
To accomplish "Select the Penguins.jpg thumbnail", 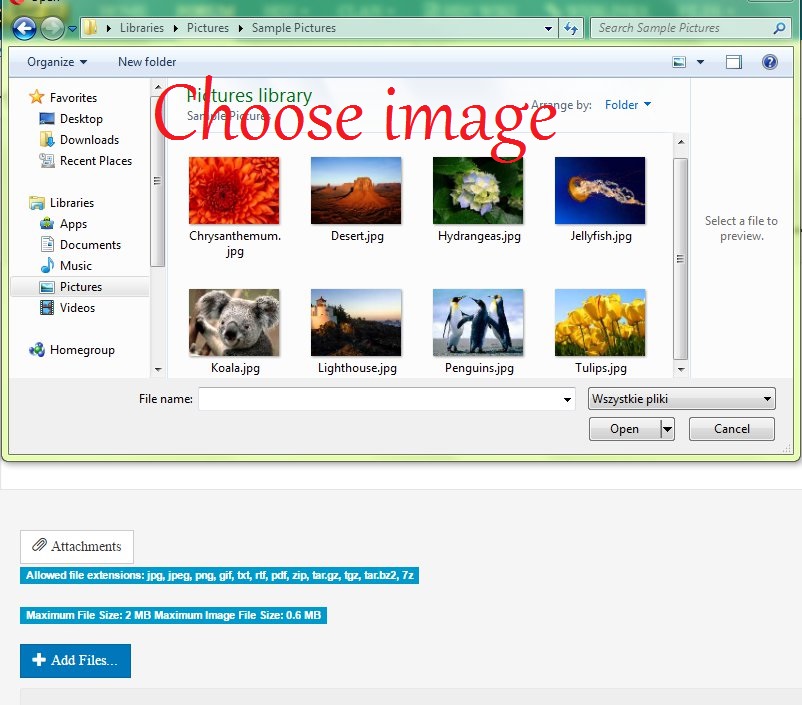I will click(x=478, y=322).
